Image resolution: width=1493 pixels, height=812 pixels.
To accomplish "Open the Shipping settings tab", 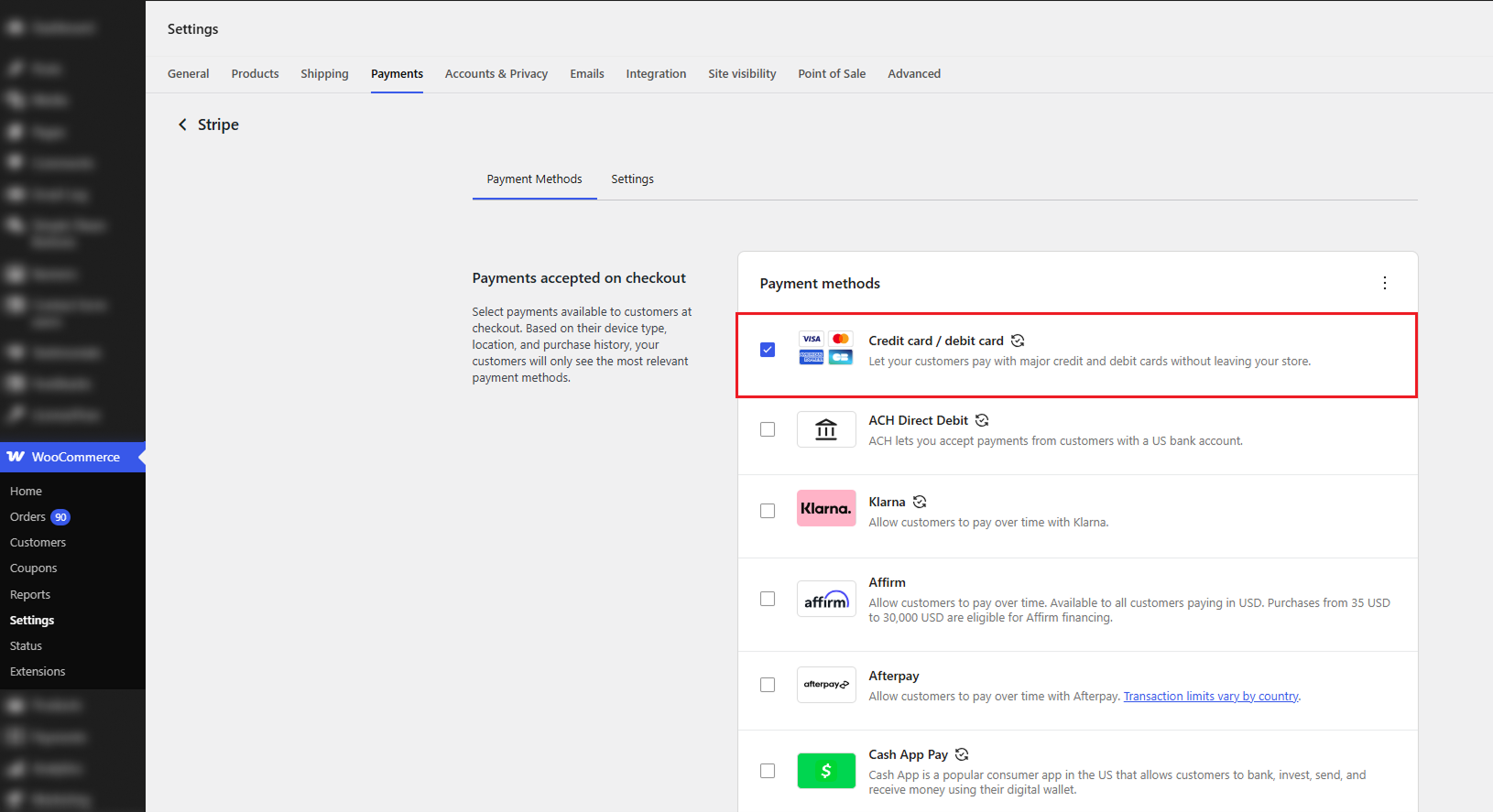I will 324,74.
